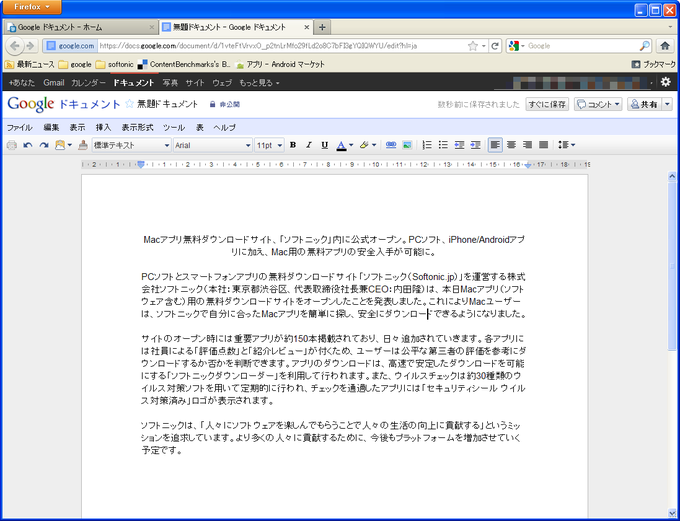680x521 pixels.
Task: Undo the last edit
Action: point(28,145)
